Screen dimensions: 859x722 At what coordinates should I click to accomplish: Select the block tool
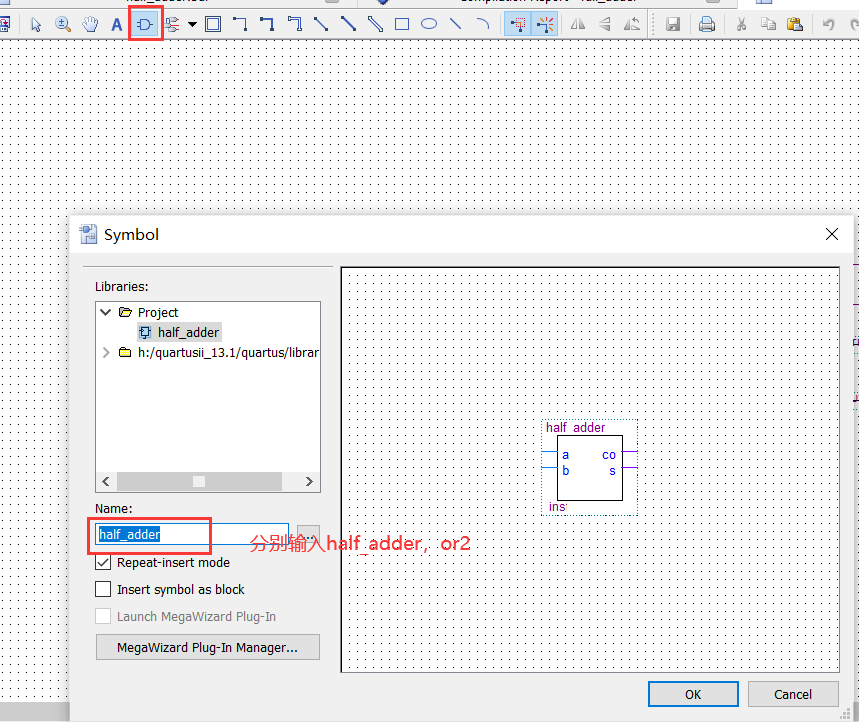[213, 25]
